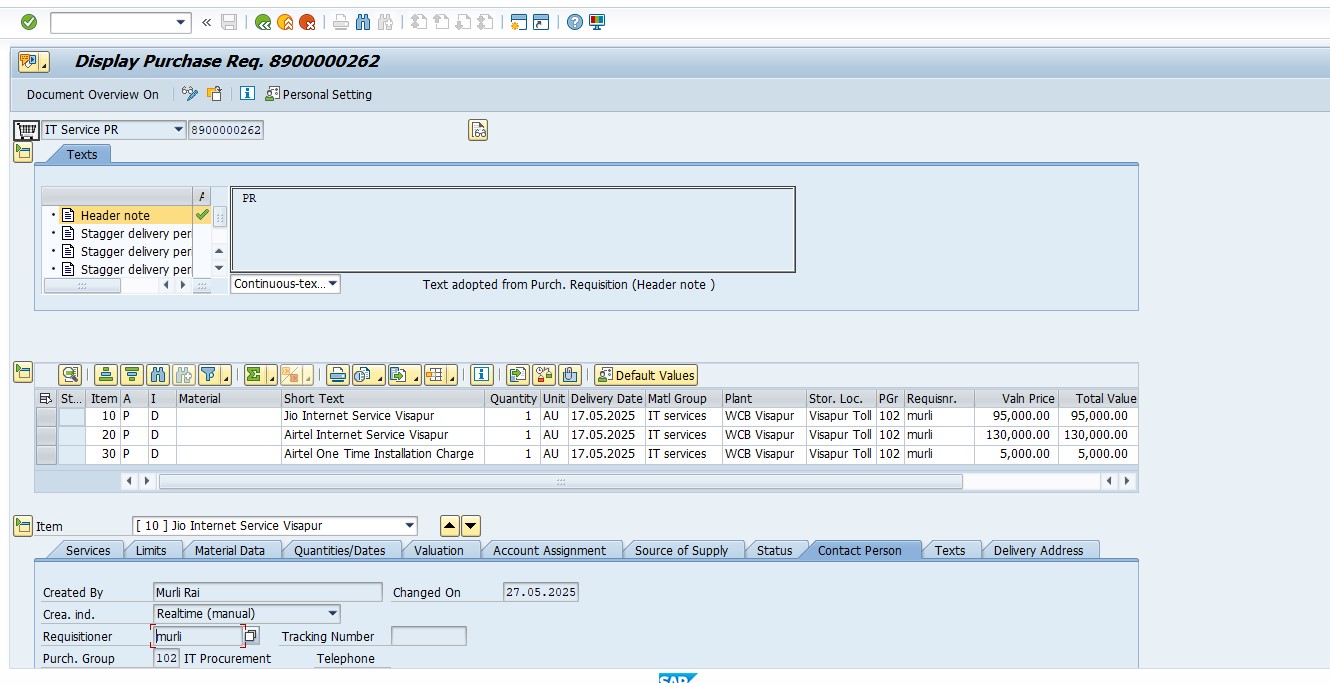Switch to the Account Assignment tab
Viewport: 1330px width, 683px height.
[549, 550]
